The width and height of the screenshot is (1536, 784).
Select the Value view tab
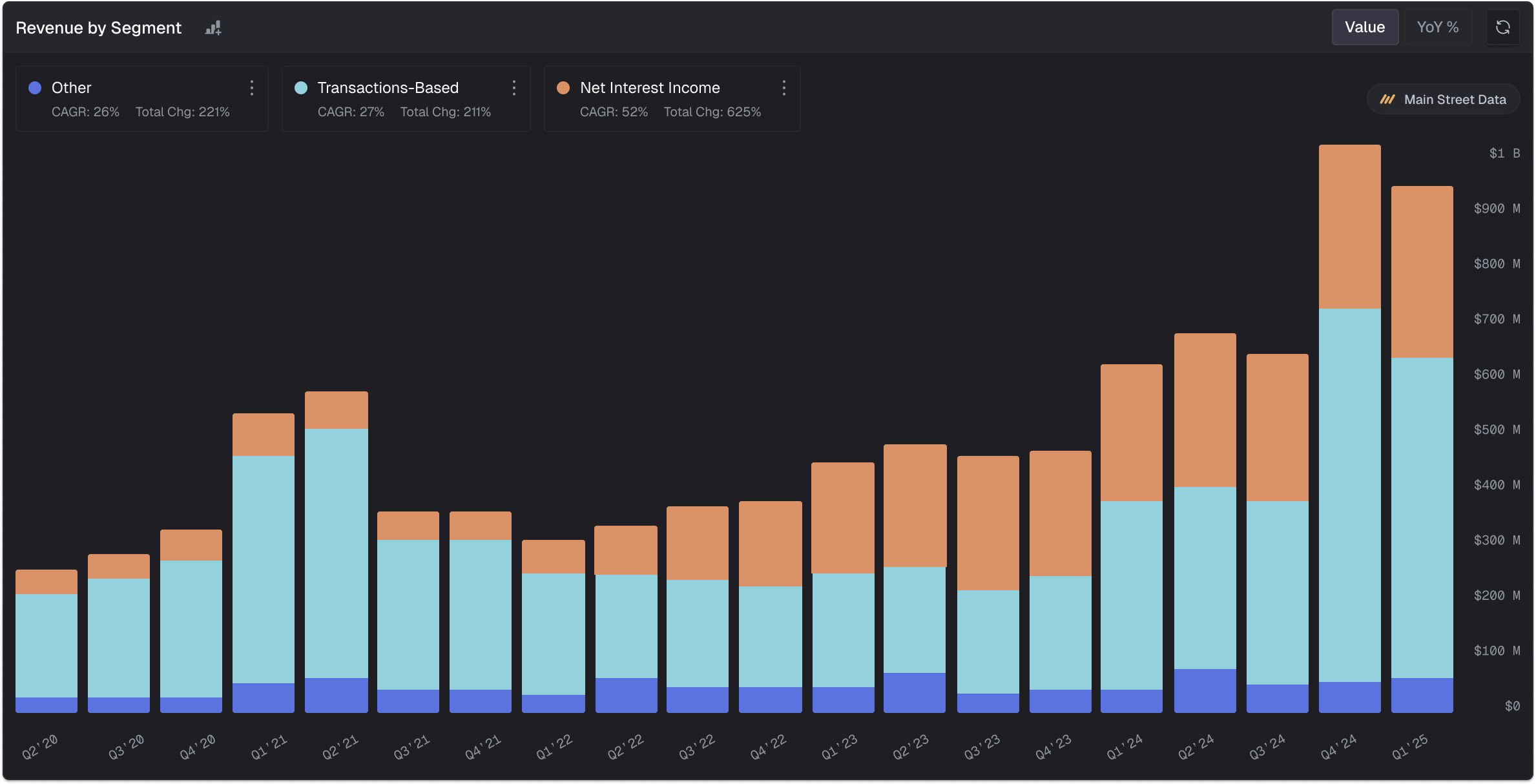pos(1364,27)
